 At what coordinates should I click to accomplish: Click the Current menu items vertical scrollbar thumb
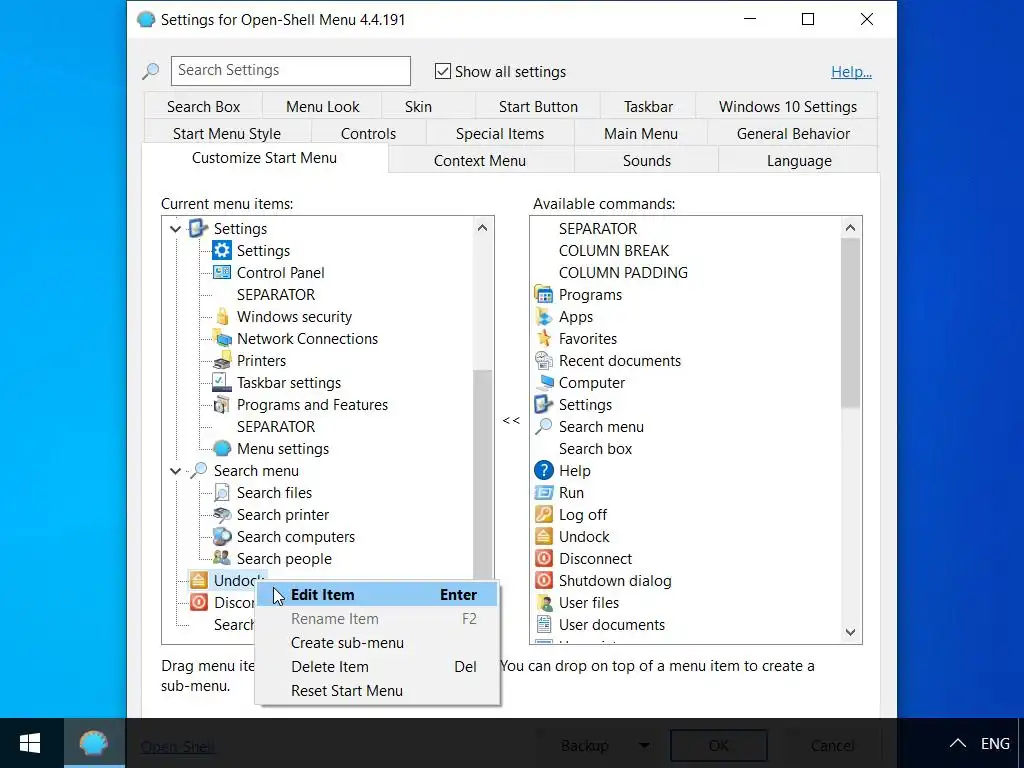[483, 475]
